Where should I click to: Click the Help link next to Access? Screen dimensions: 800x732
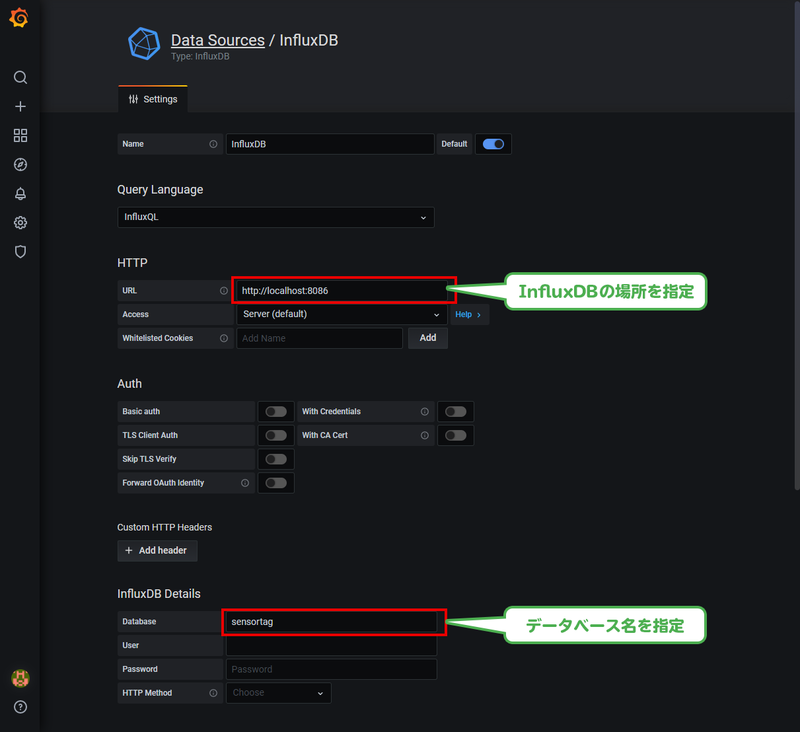pos(468,315)
